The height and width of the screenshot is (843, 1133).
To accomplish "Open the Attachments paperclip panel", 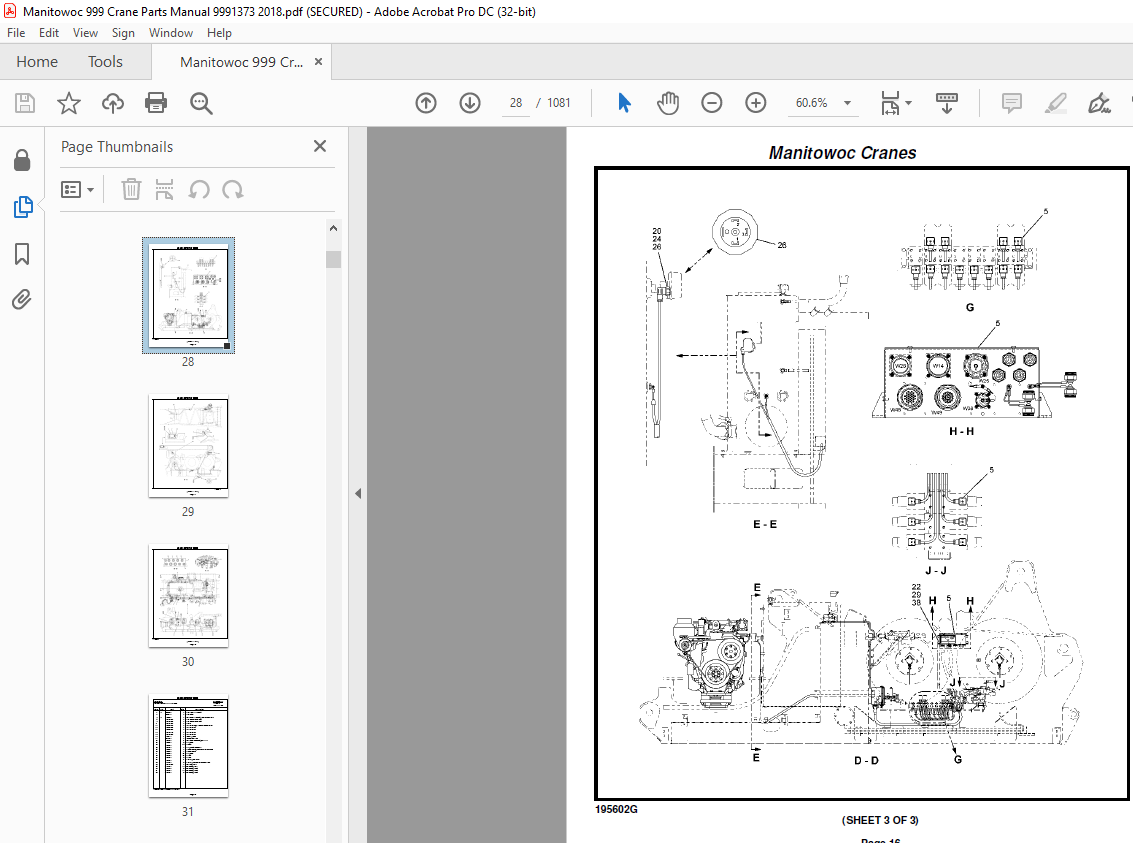I will [x=22, y=300].
